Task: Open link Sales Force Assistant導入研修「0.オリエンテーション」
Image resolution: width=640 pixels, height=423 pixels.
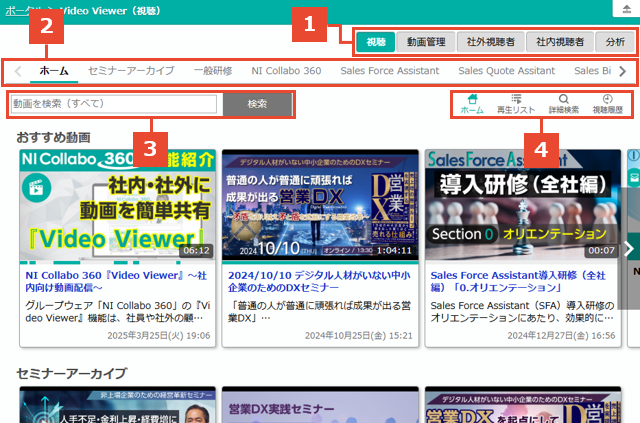Action: click(518, 282)
